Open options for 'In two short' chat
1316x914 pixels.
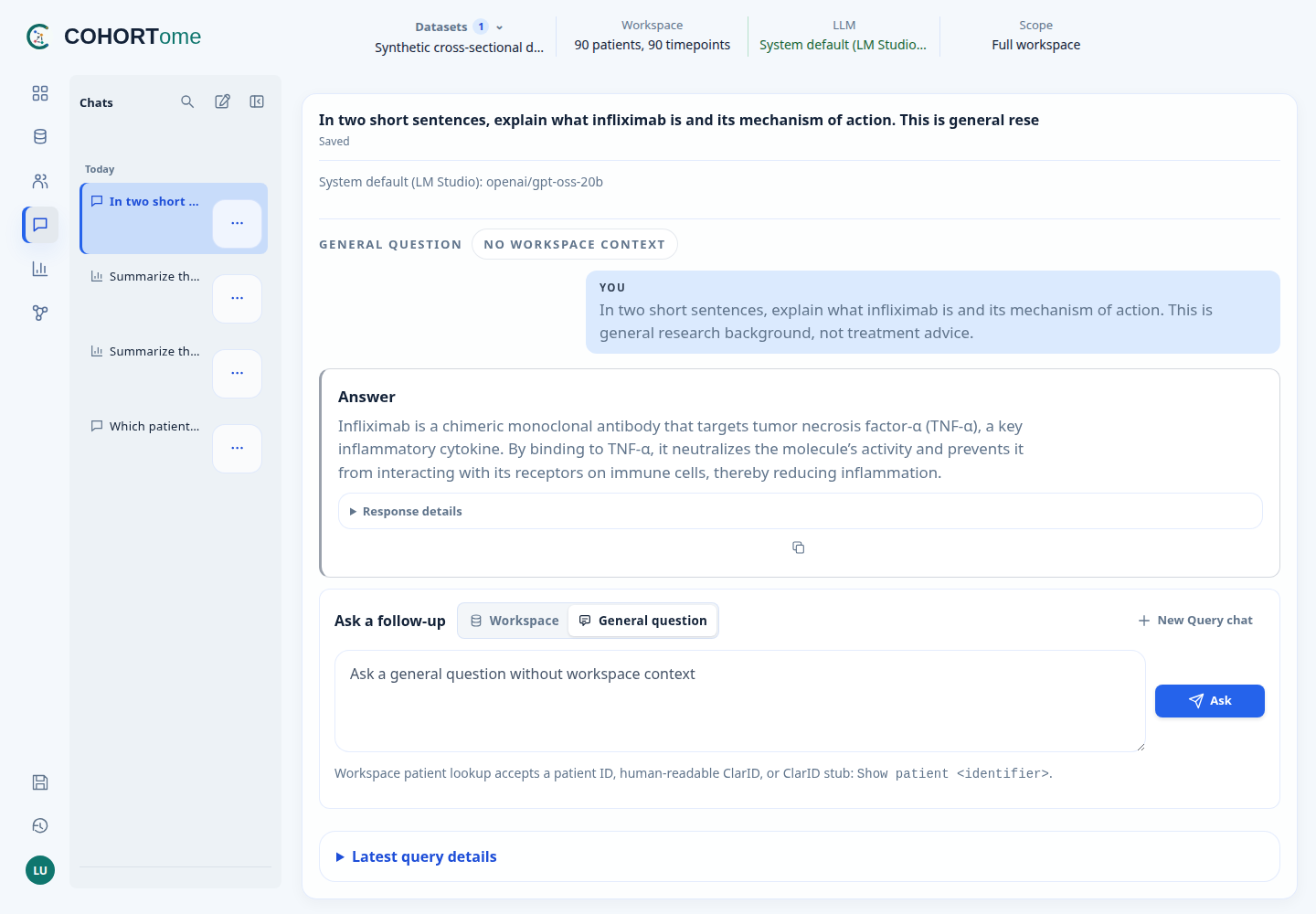[x=238, y=223]
